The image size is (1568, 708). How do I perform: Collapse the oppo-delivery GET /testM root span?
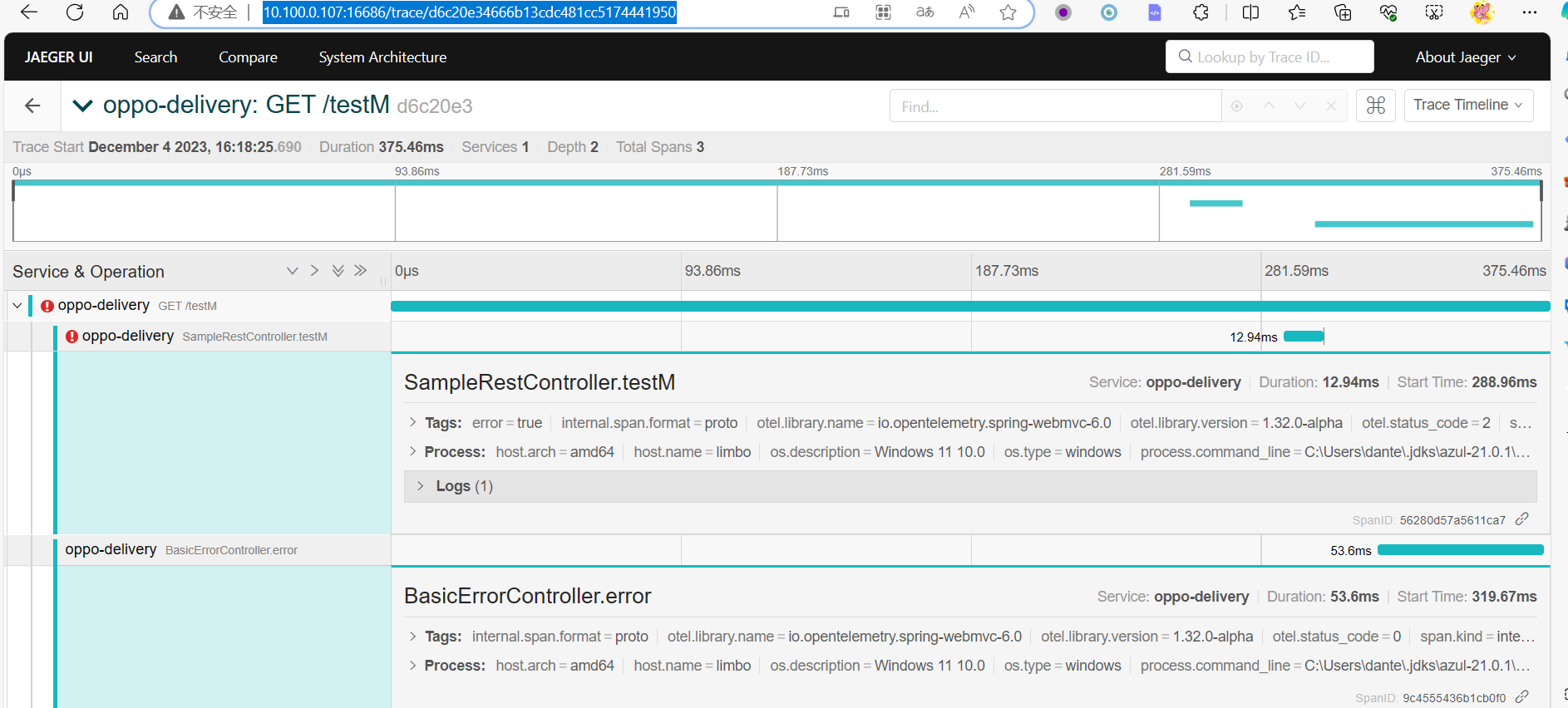point(17,306)
